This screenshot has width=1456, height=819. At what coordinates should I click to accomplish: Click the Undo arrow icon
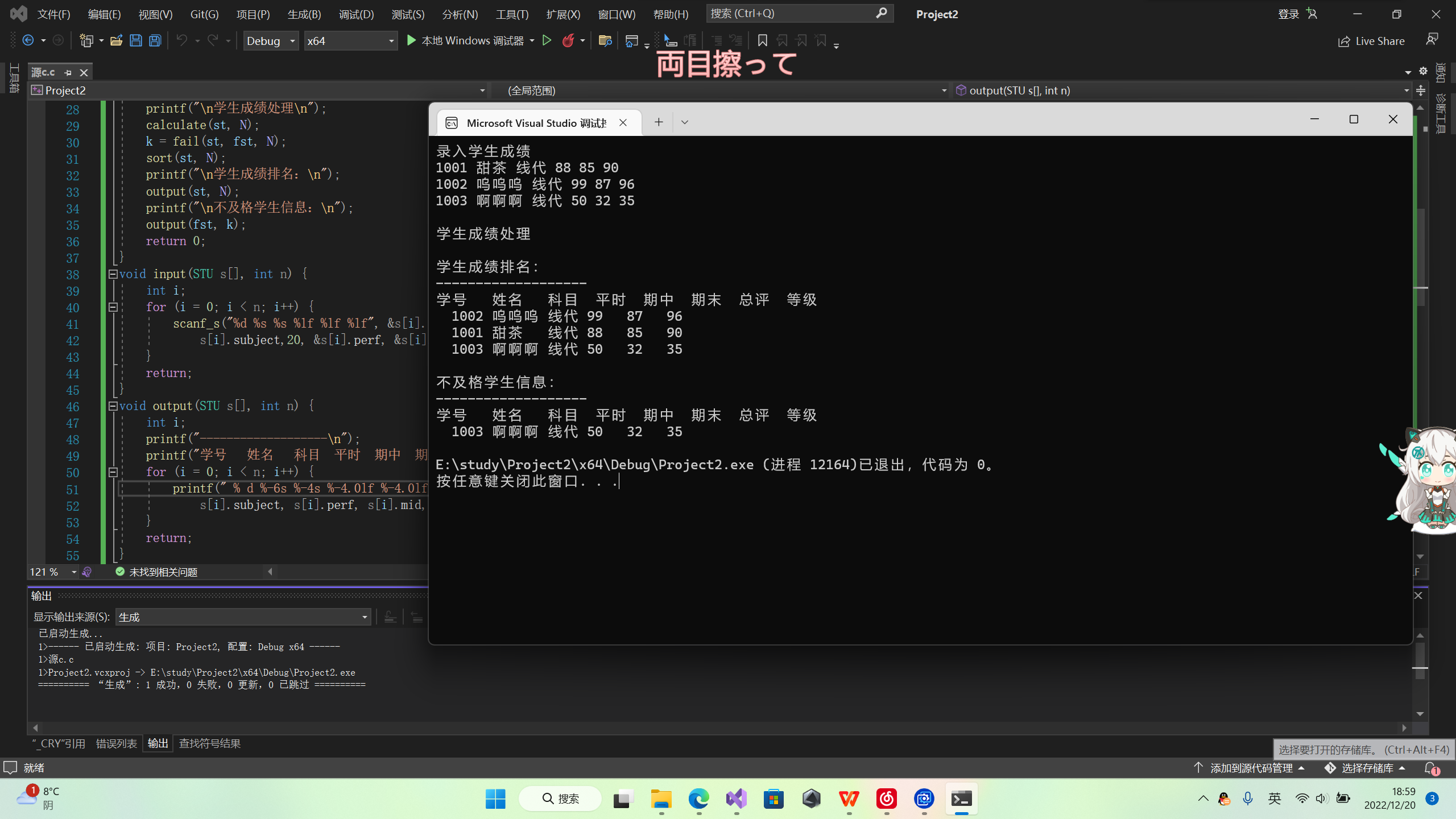182,40
